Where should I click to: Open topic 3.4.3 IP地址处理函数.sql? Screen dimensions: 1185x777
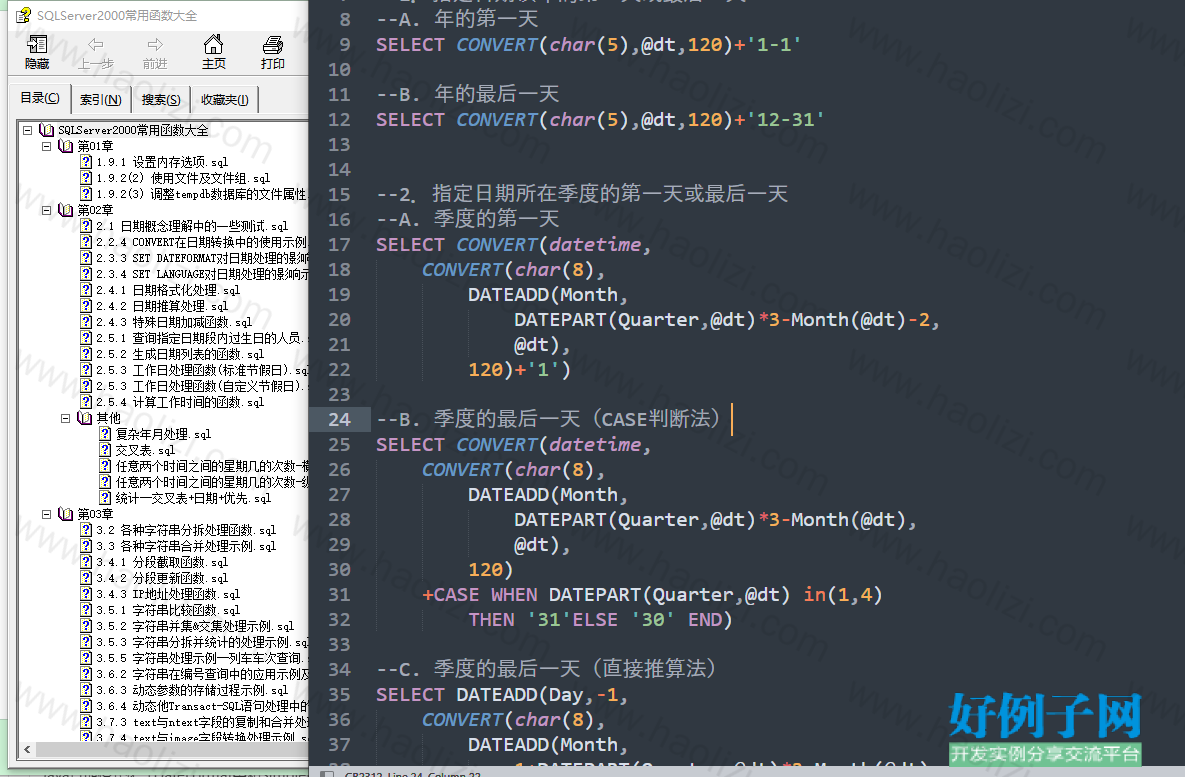tap(168, 594)
